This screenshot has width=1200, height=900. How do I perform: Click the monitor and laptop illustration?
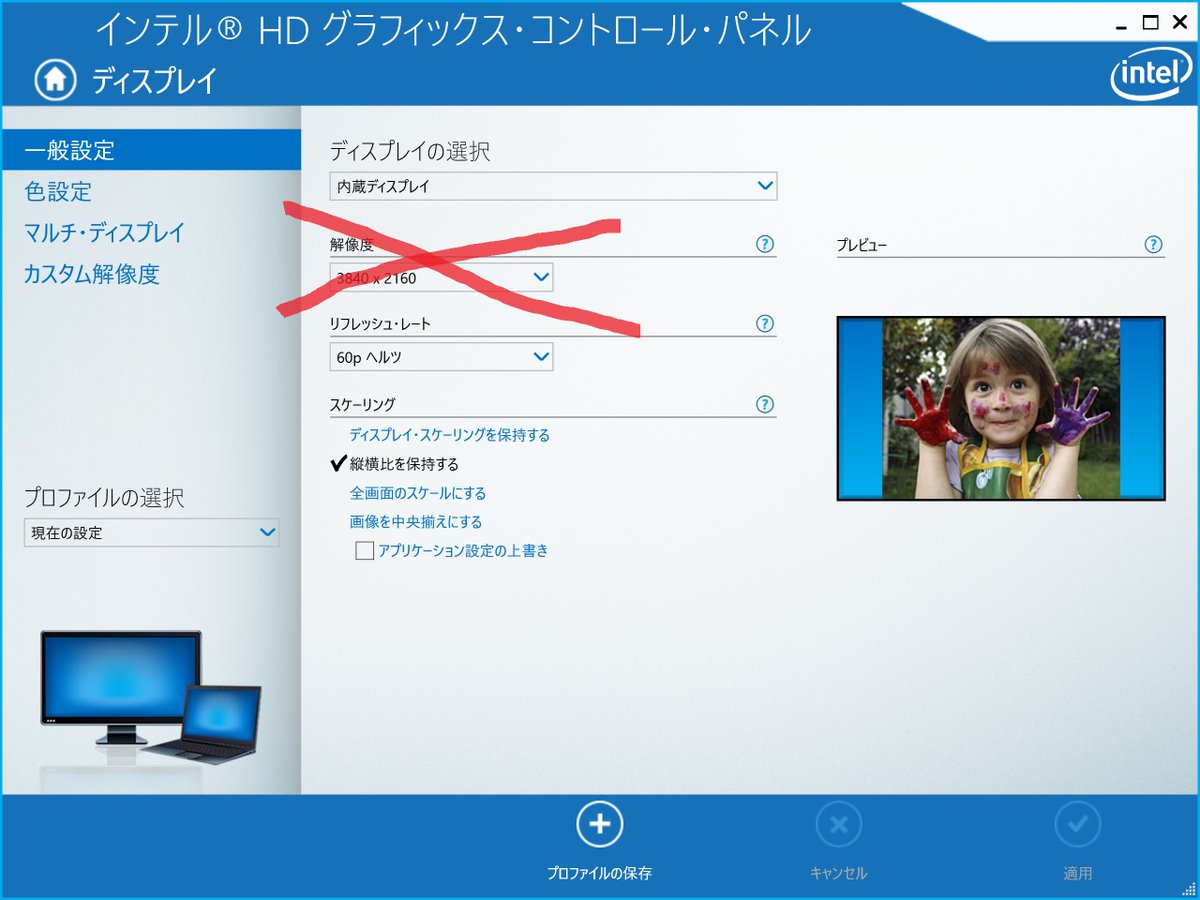click(150, 697)
